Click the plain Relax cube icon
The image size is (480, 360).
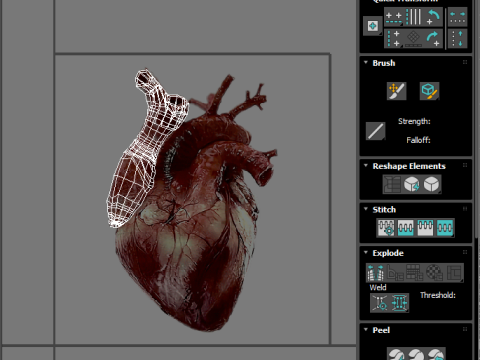coord(432,184)
